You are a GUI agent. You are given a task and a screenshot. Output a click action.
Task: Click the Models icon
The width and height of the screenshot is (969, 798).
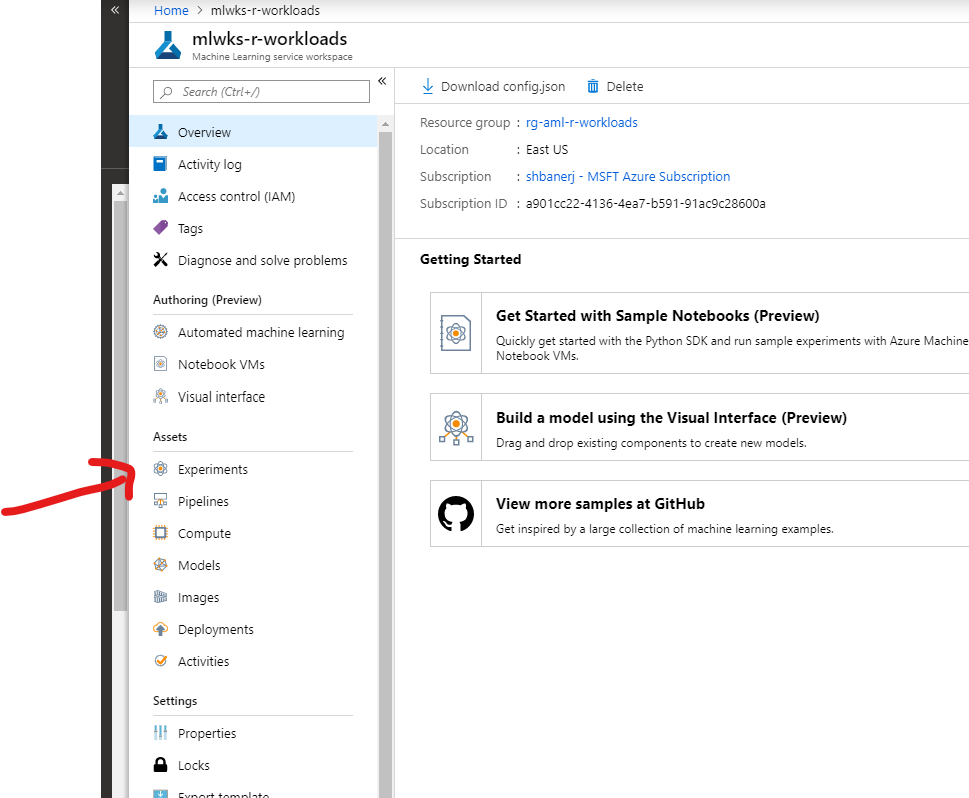tap(161, 565)
